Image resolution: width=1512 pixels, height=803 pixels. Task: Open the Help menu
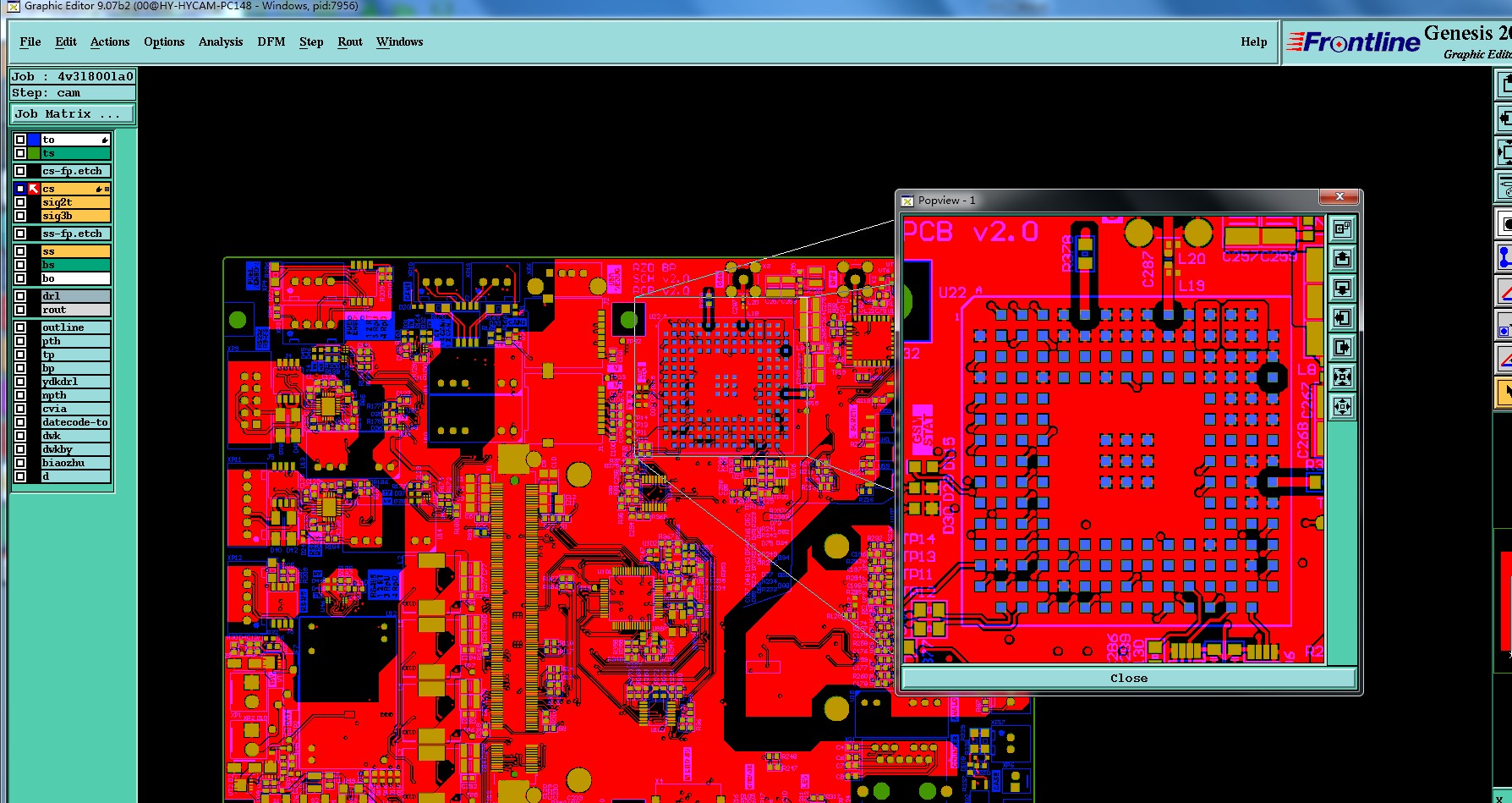pyautogui.click(x=1254, y=41)
